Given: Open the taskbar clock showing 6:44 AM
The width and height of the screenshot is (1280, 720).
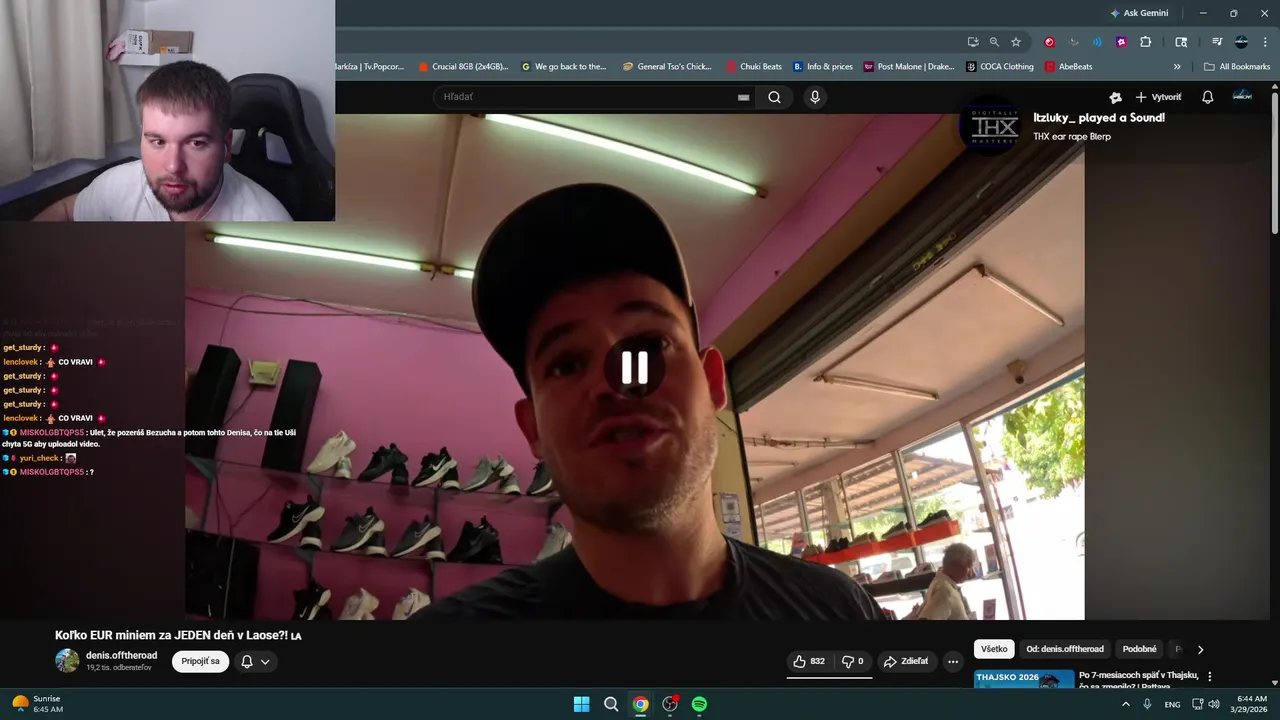Looking at the screenshot, I should pos(1252,704).
